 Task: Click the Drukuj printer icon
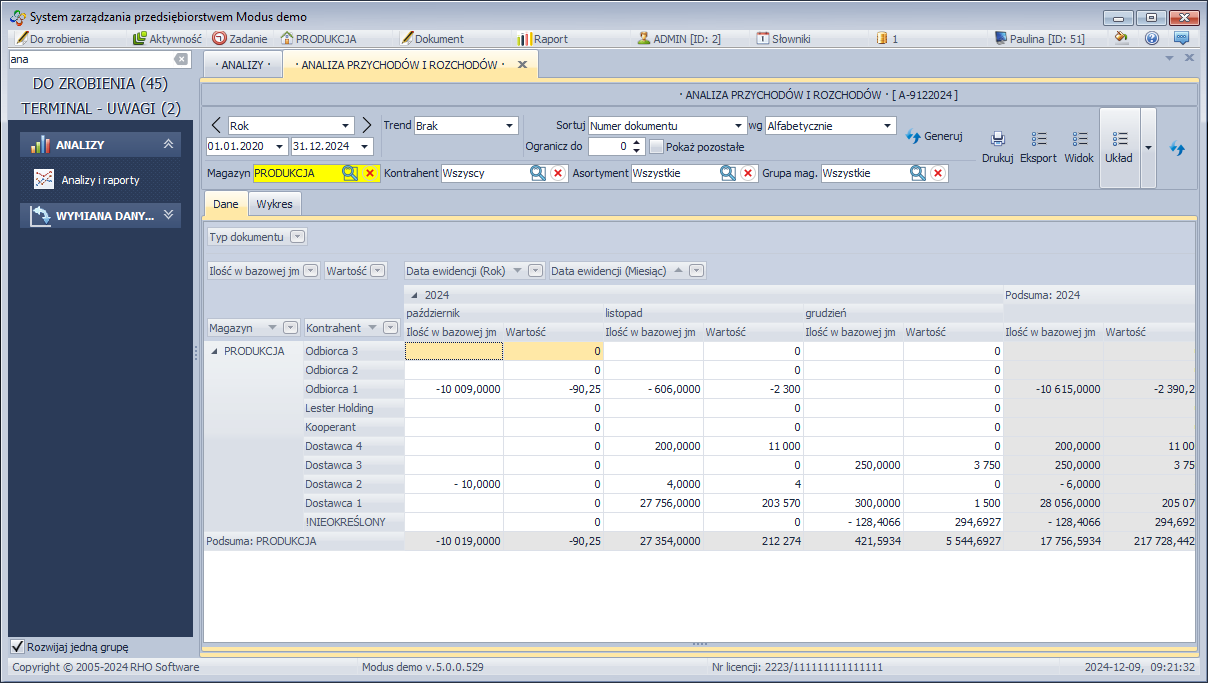point(997,140)
